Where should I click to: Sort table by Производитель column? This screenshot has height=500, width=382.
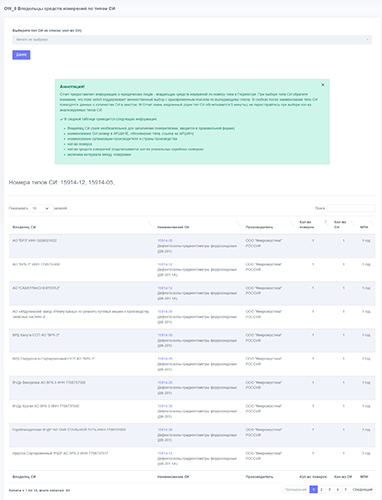pos(269,227)
